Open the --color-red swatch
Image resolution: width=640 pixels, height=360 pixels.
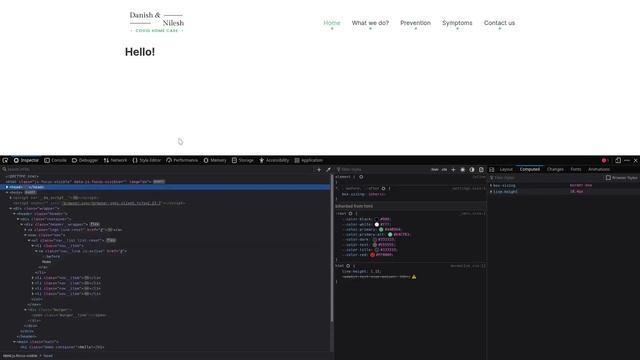pos(372,255)
